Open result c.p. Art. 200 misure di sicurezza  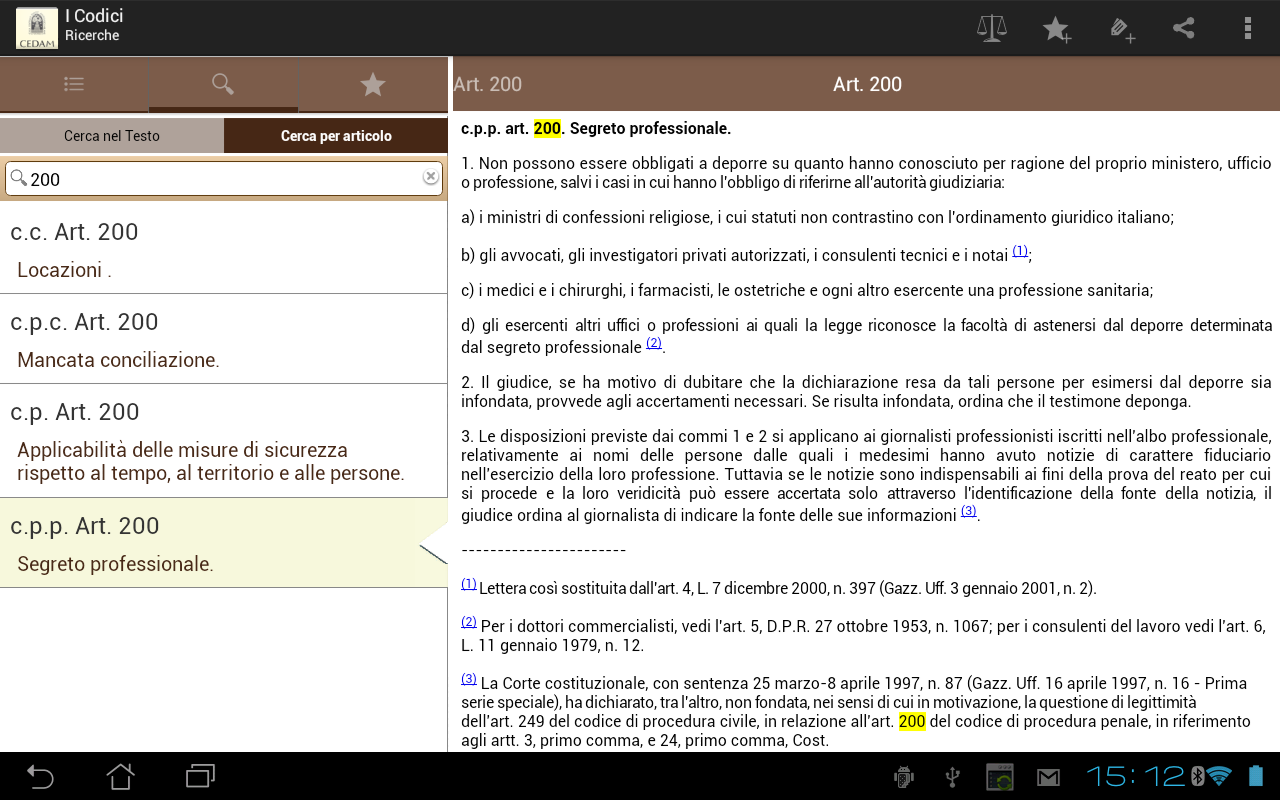(224, 441)
